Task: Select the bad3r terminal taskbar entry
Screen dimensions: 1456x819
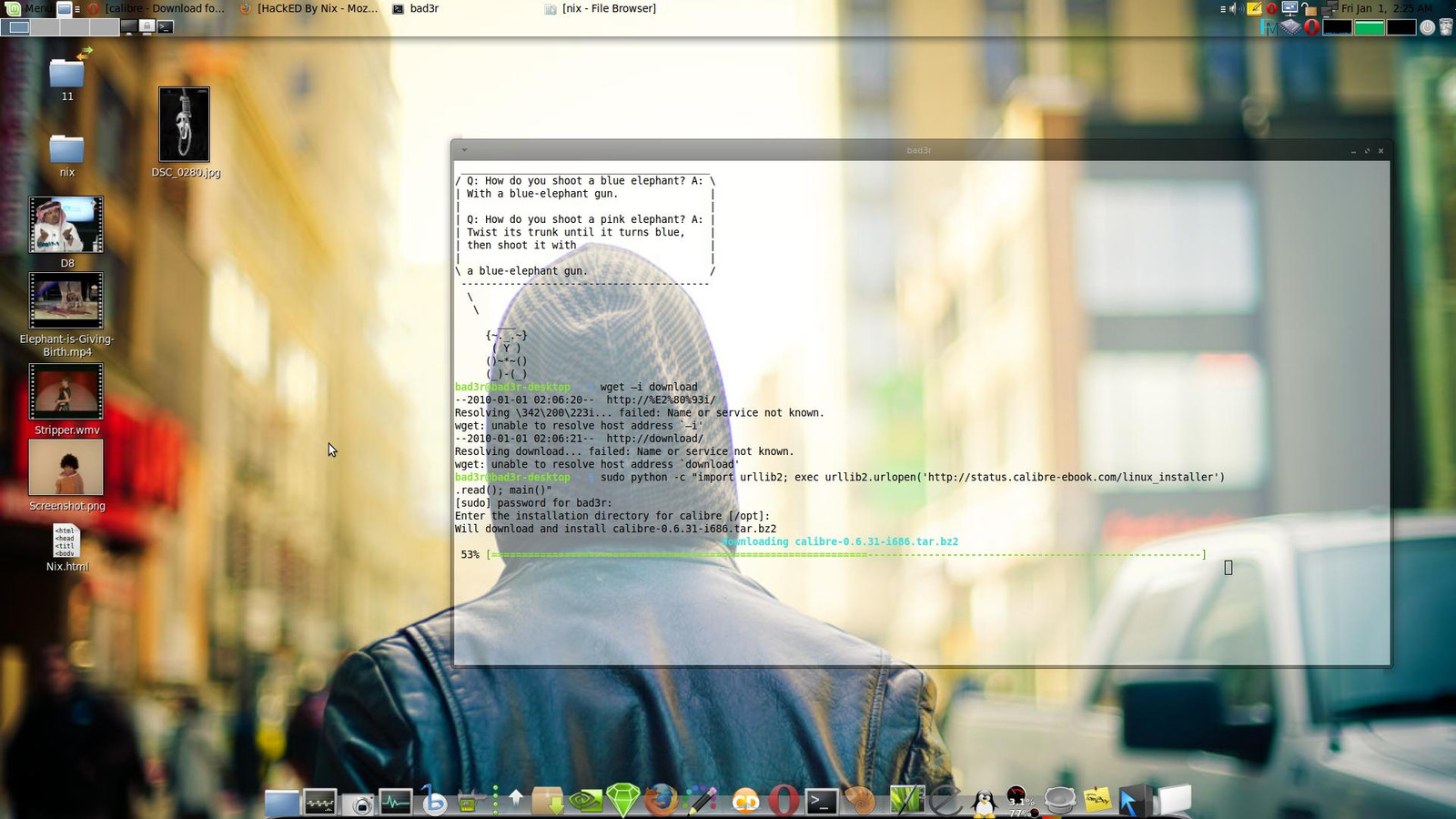Action: pyautogui.click(x=416, y=8)
